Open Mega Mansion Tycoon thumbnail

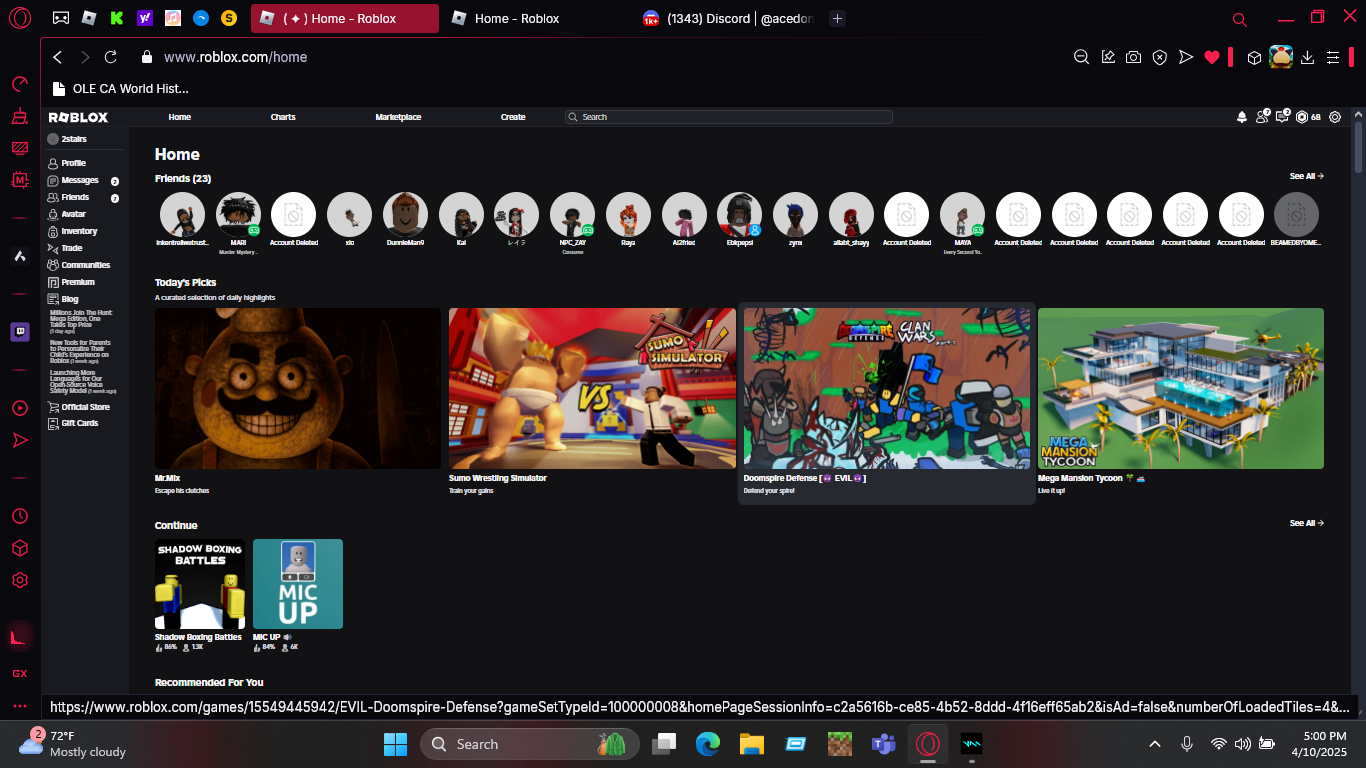pyautogui.click(x=1181, y=388)
